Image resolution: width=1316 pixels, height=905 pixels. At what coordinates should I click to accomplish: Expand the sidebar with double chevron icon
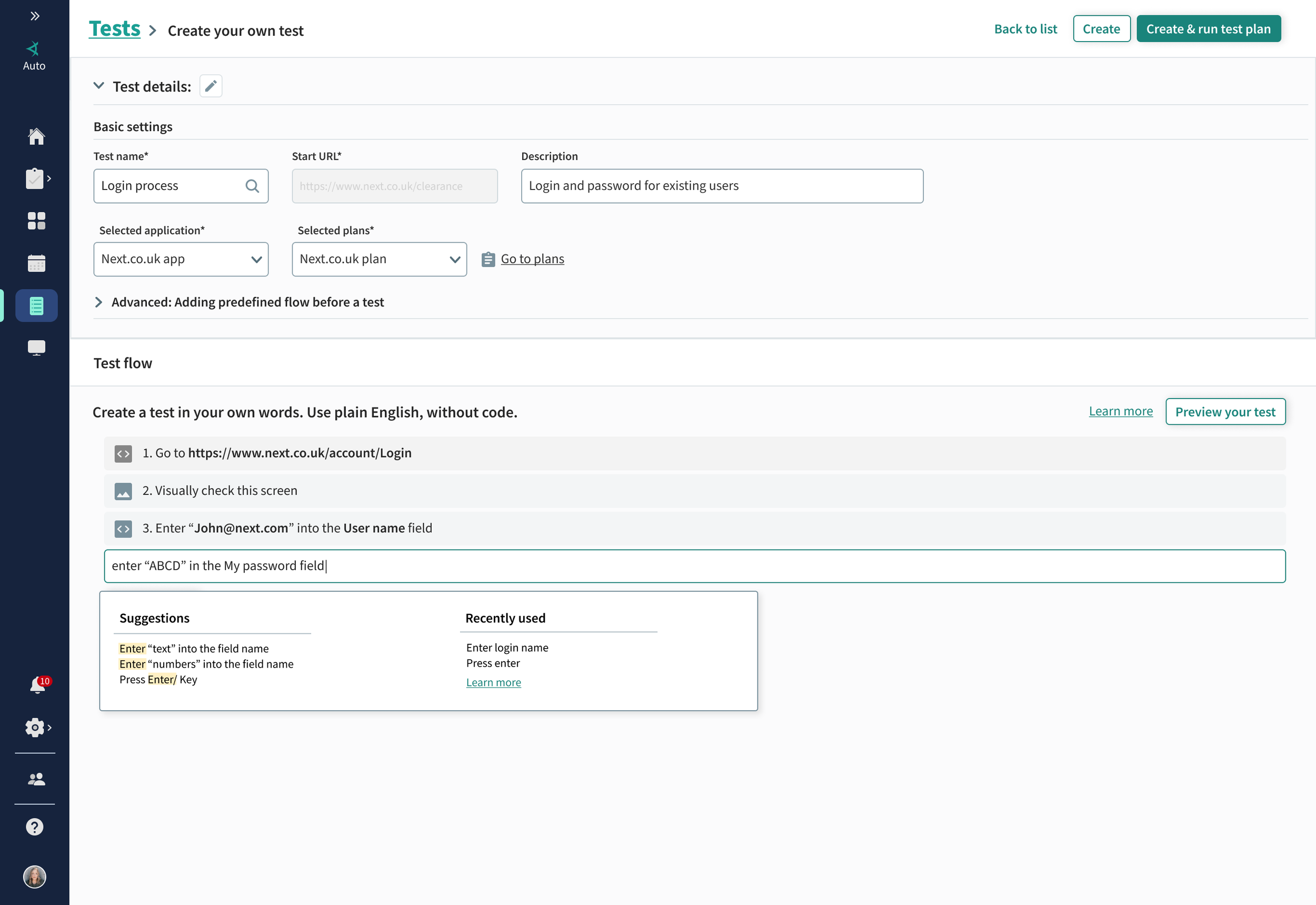(x=35, y=16)
